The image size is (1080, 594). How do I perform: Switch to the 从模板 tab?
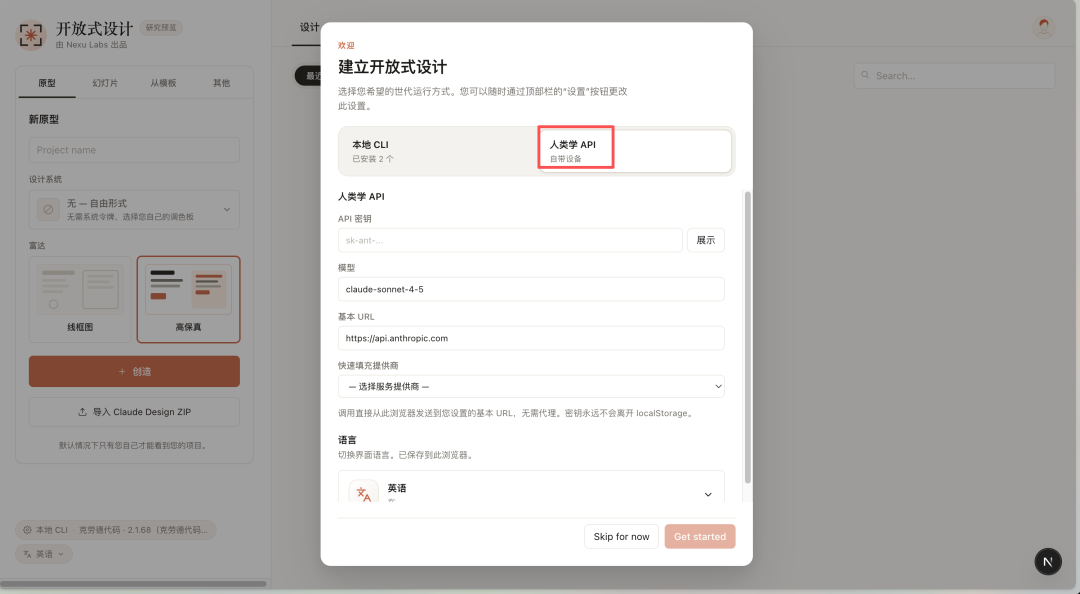(x=163, y=83)
